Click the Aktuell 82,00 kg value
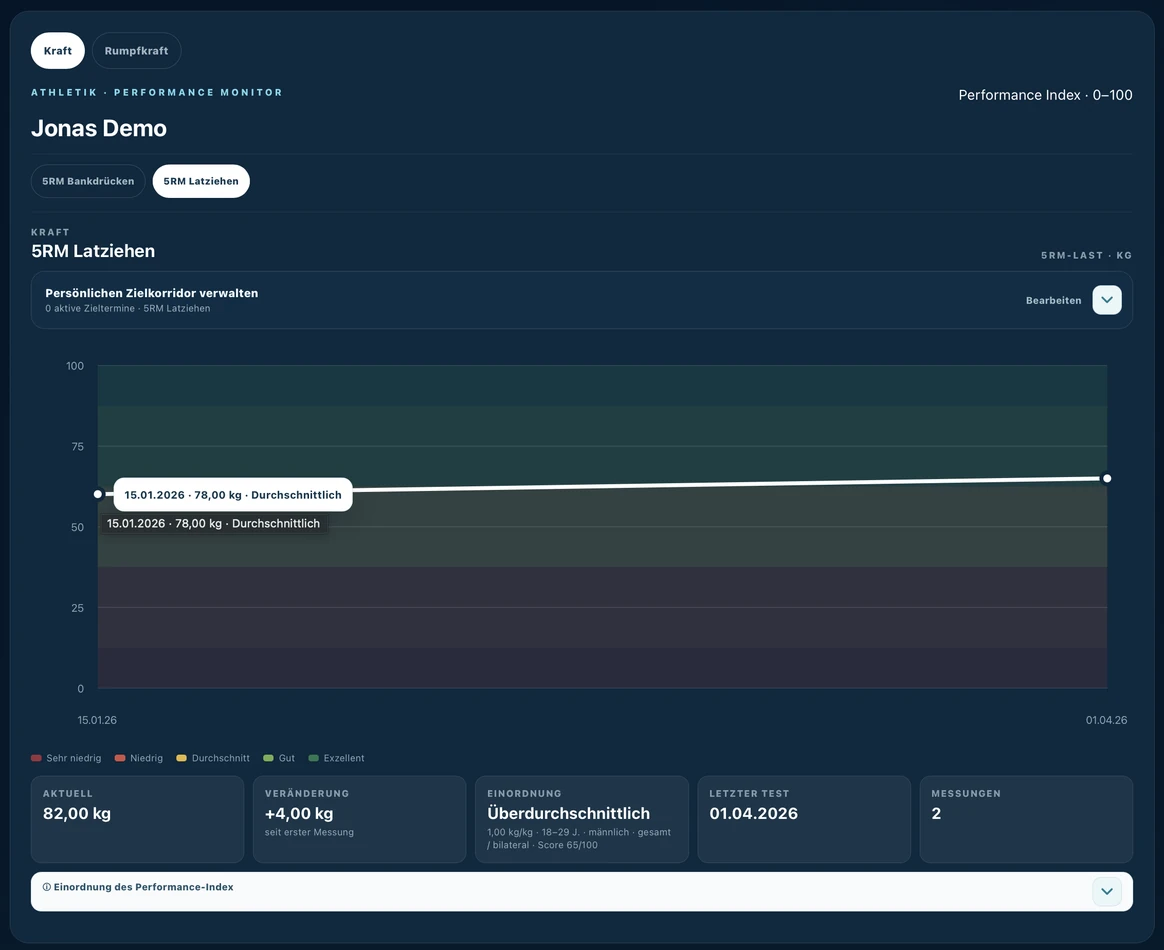Viewport: 1164px width, 950px height. tap(77, 813)
